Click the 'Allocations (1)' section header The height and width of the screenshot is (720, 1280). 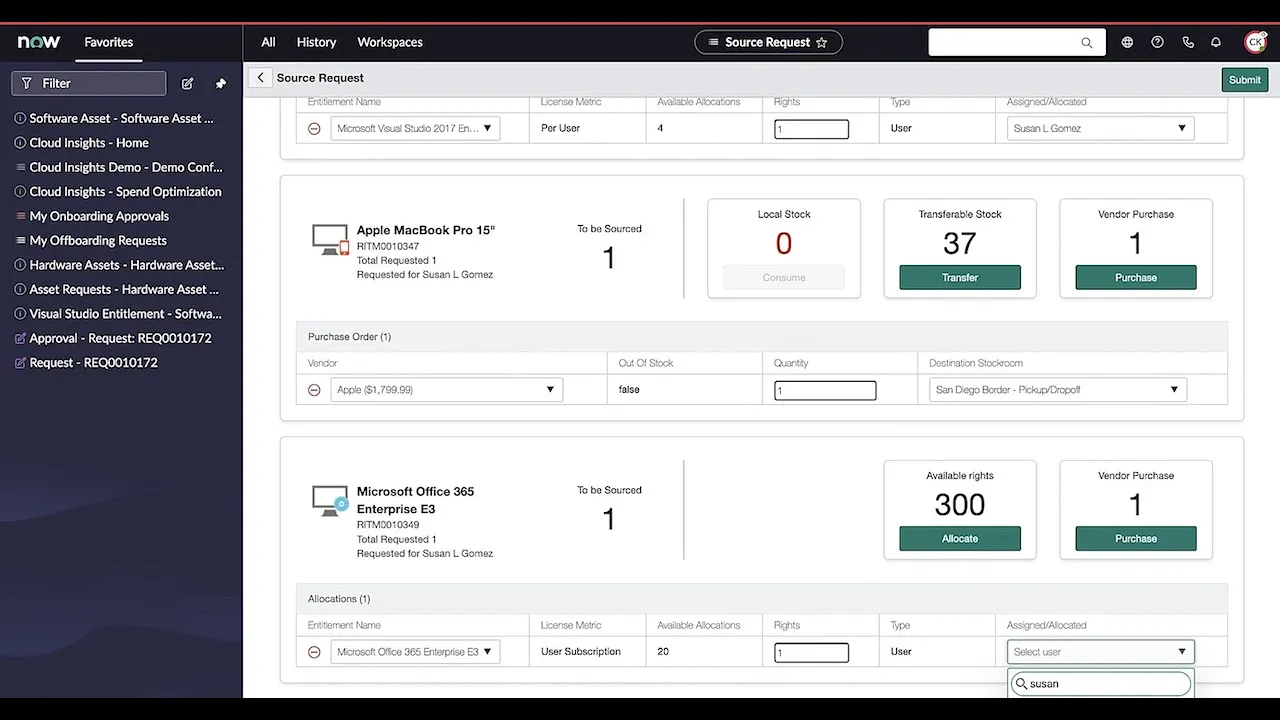[339, 599]
